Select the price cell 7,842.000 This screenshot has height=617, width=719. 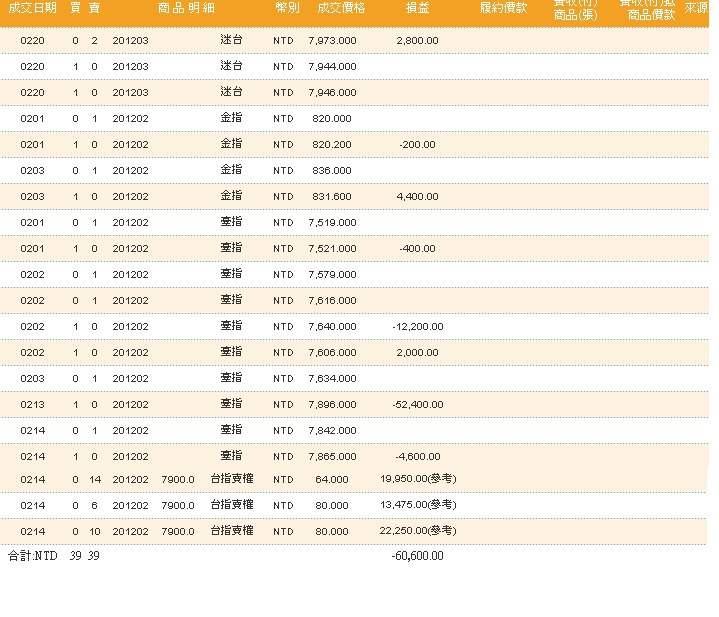click(x=332, y=430)
